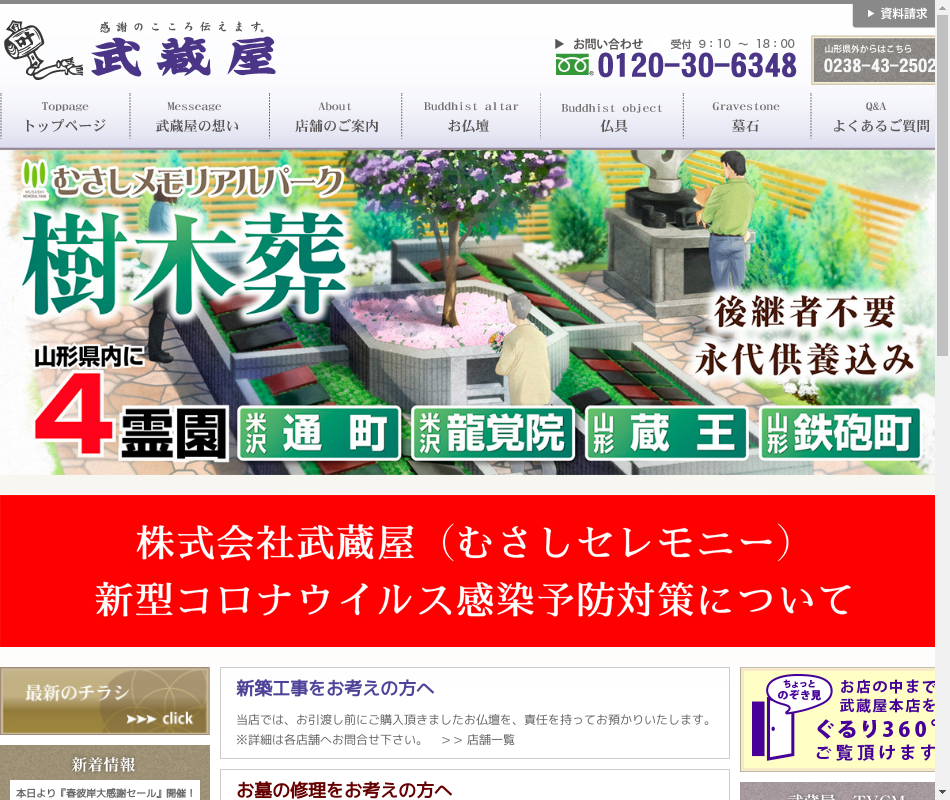
Task: Click the 最新のチラシ click banner
Action: point(105,701)
